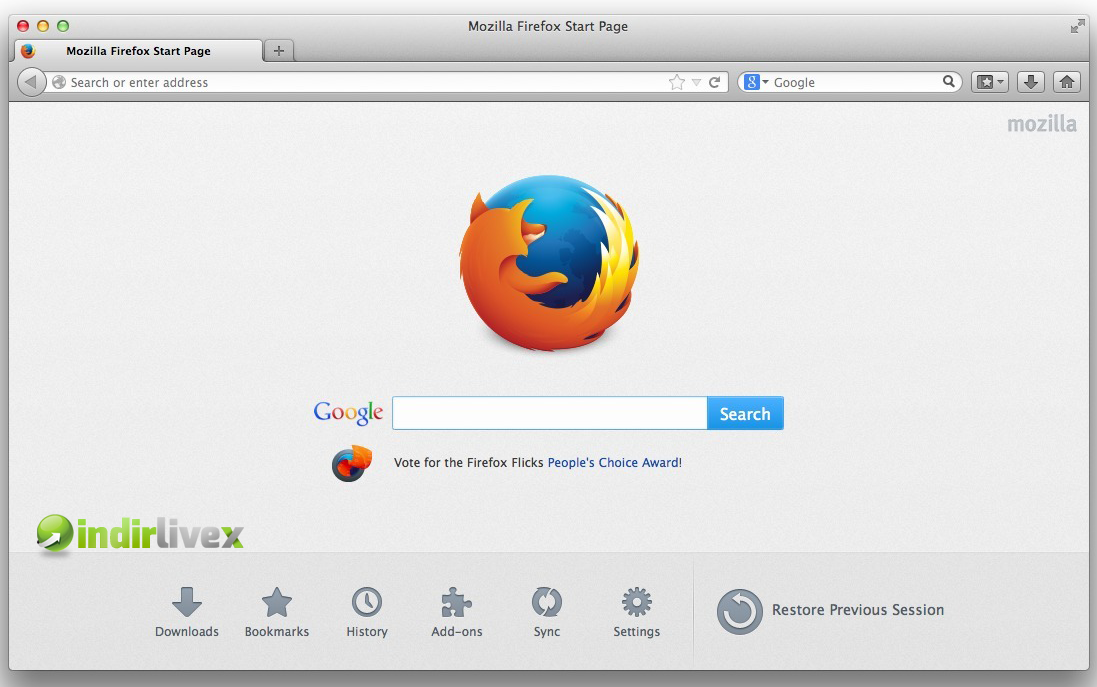Open the Downloads toolbar arrow button
1097x687 pixels.
click(1031, 83)
